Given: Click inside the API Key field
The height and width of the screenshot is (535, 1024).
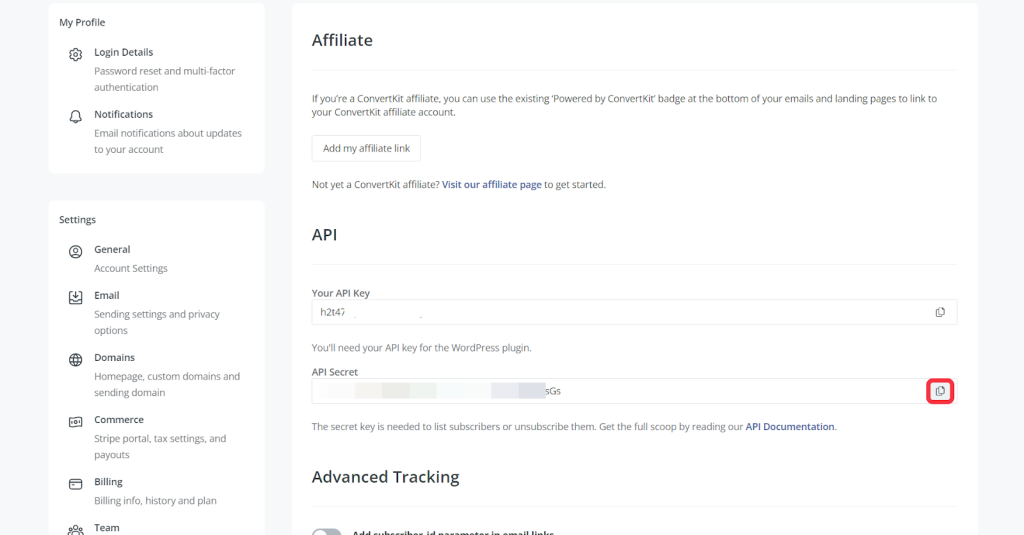Looking at the screenshot, I should [600, 312].
